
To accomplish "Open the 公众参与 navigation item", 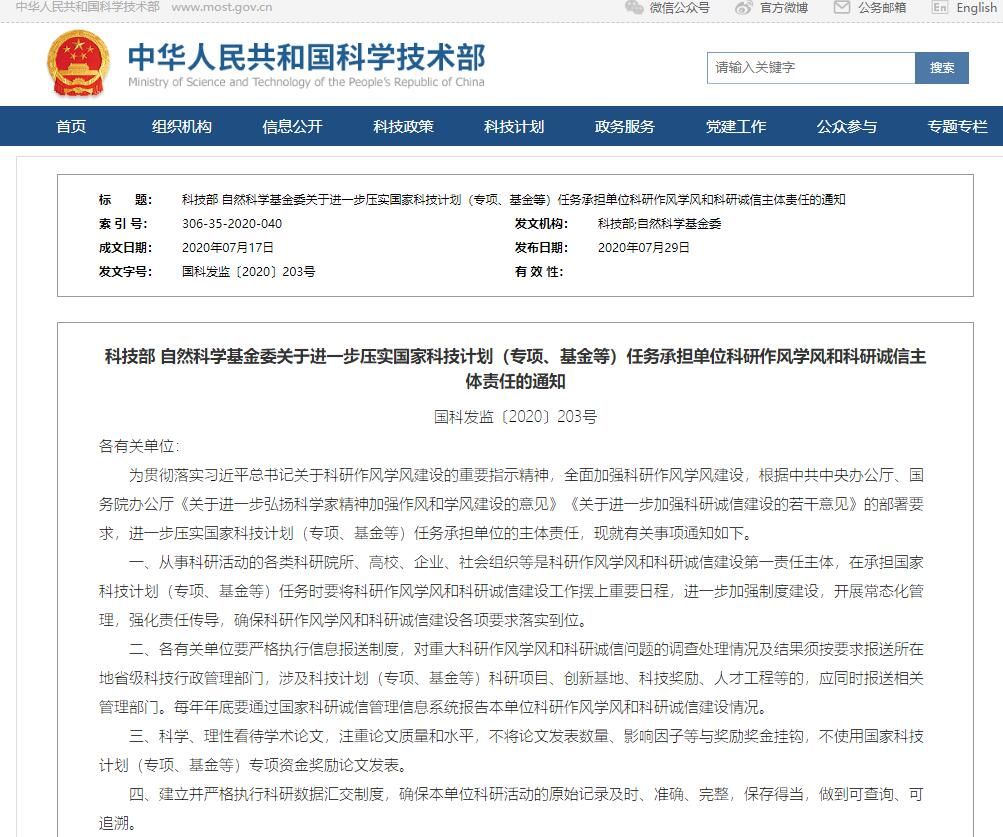I will point(846,127).
